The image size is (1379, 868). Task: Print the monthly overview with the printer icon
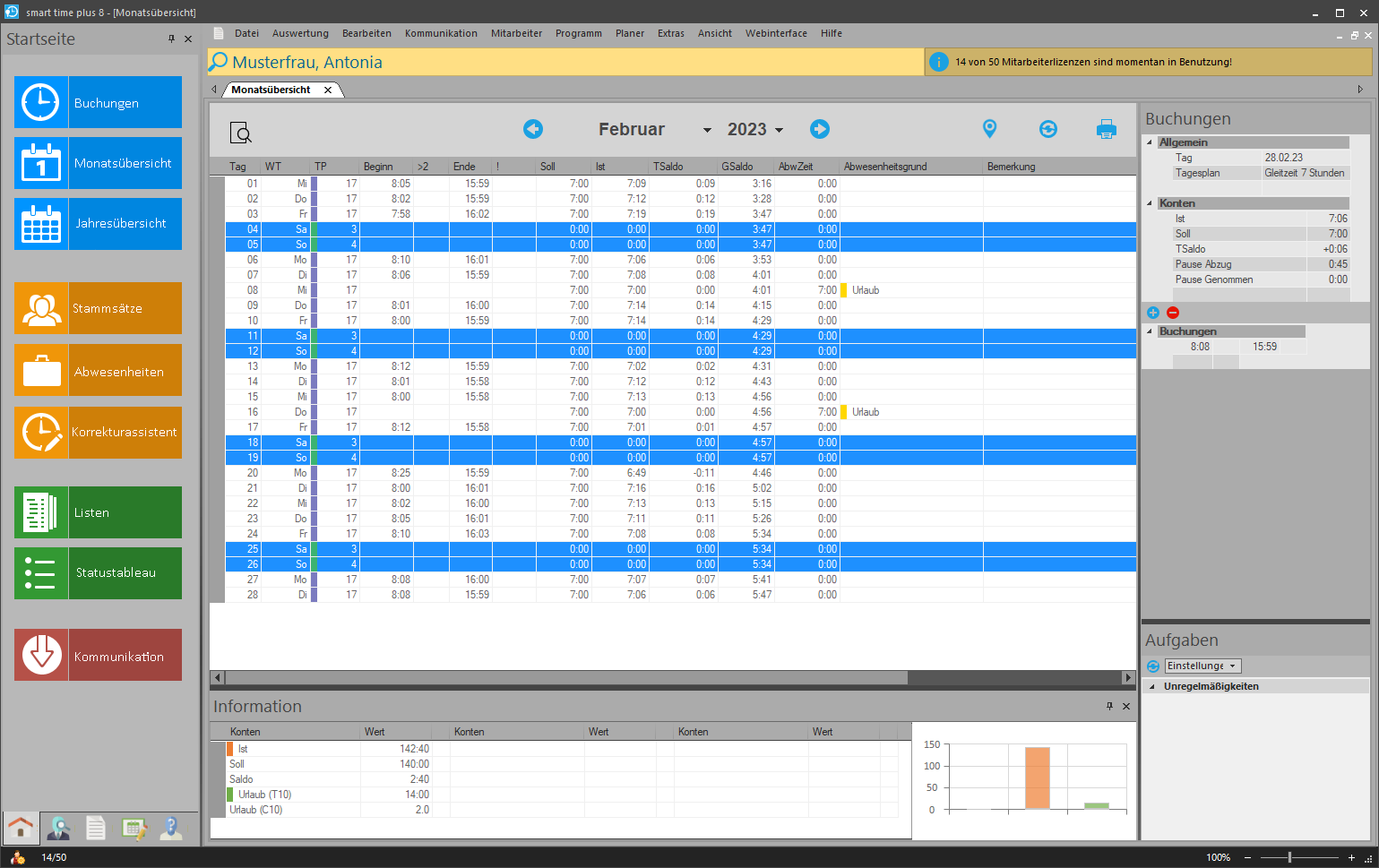1107,129
